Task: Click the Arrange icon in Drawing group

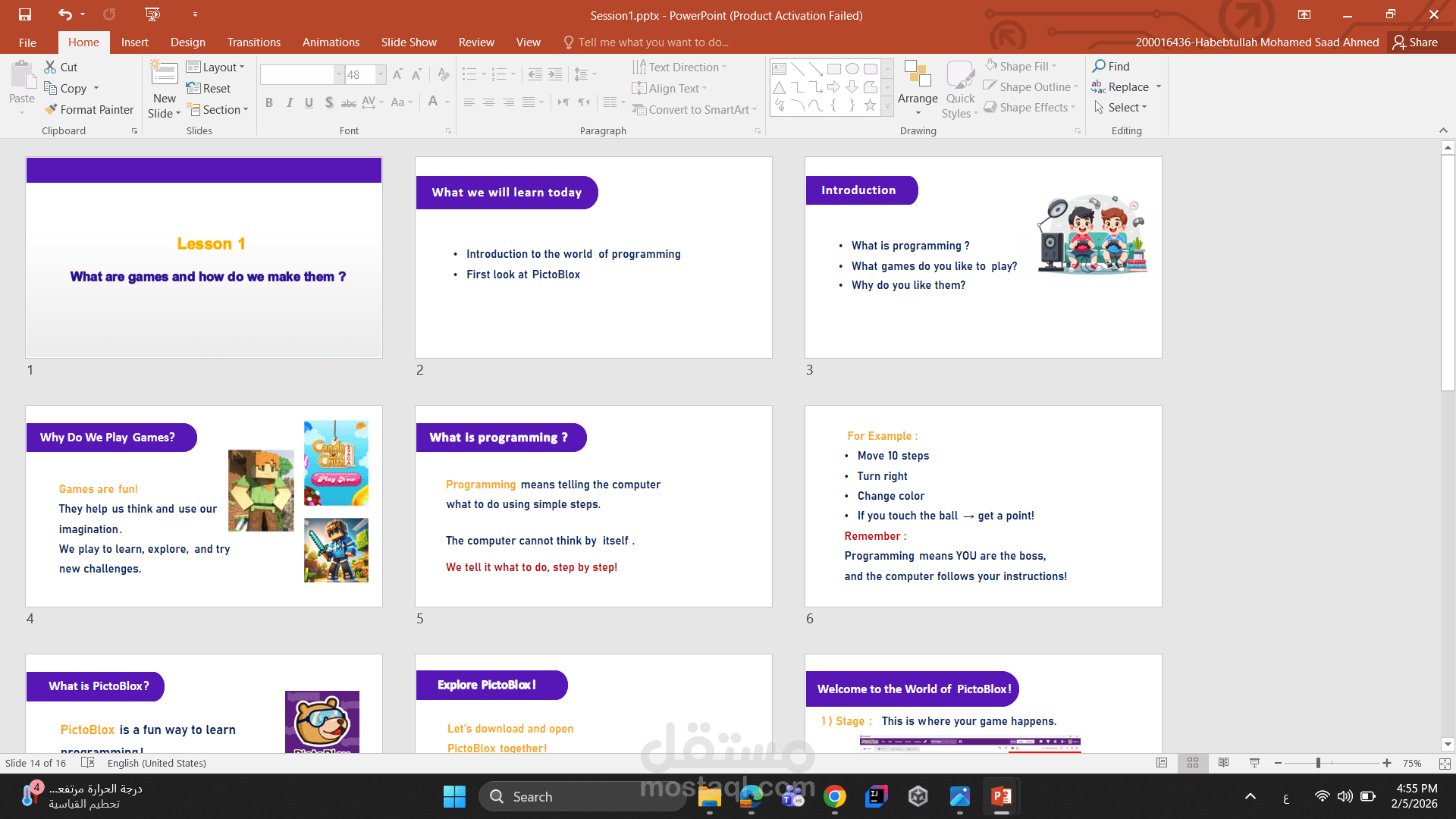Action: [x=918, y=83]
